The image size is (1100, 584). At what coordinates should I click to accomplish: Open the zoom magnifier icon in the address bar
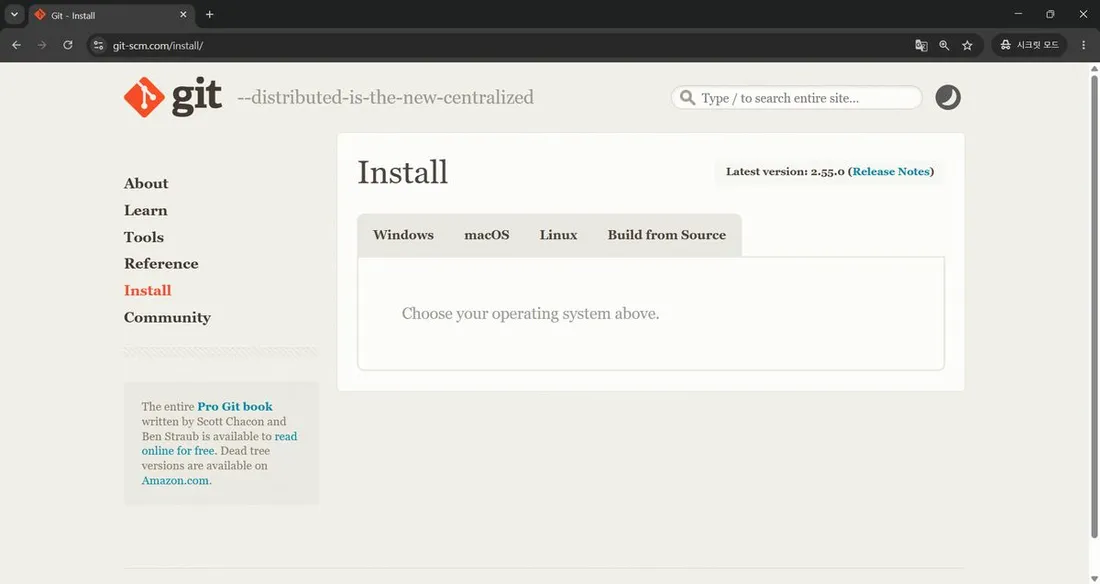(944, 45)
